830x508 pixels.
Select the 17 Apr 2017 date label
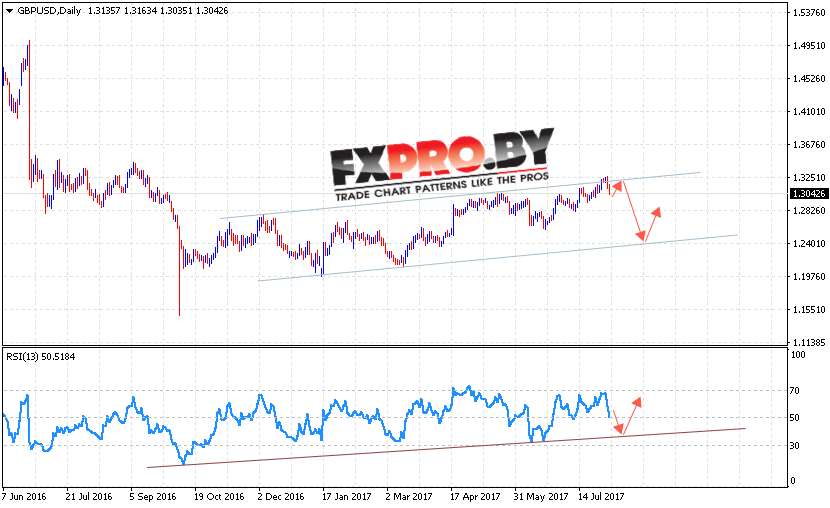click(475, 496)
